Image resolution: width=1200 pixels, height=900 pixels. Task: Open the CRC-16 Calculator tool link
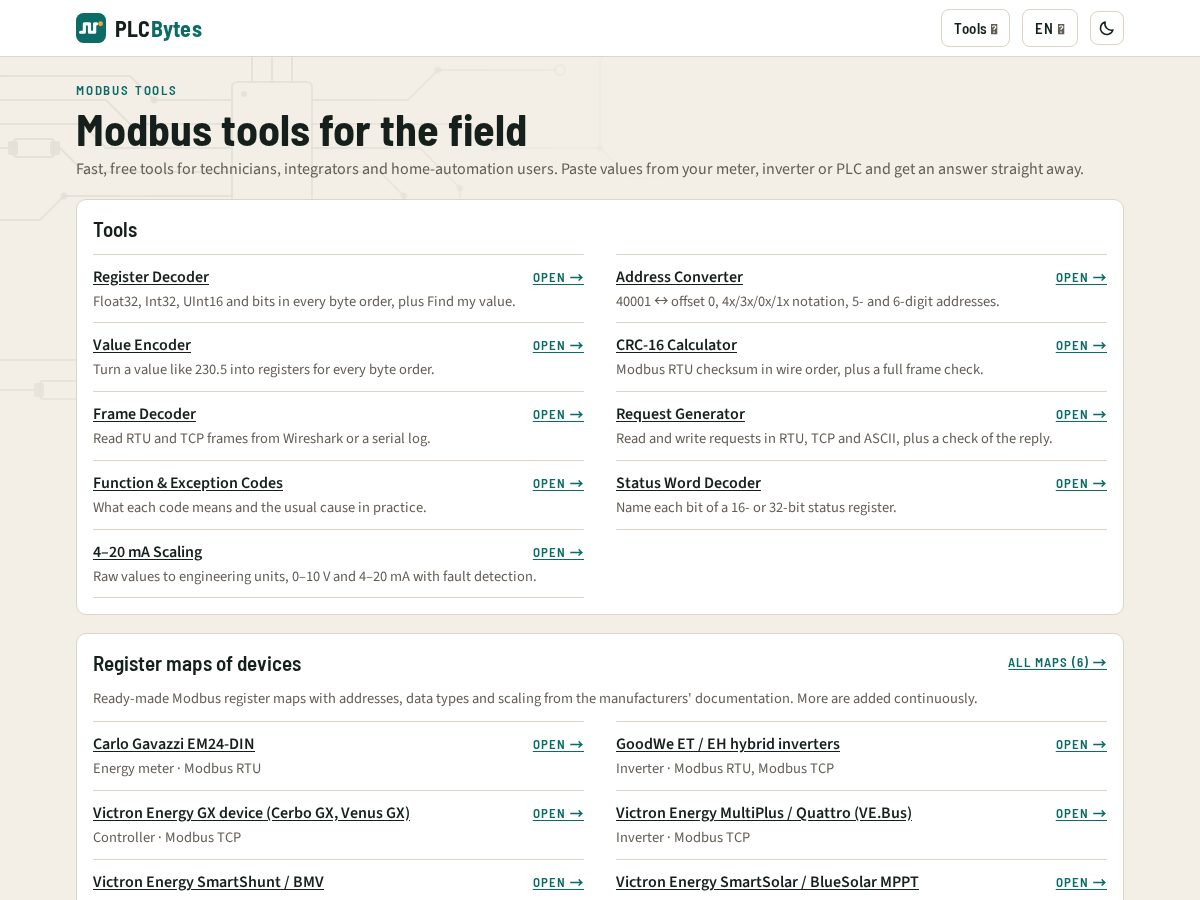pyautogui.click(x=676, y=345)
